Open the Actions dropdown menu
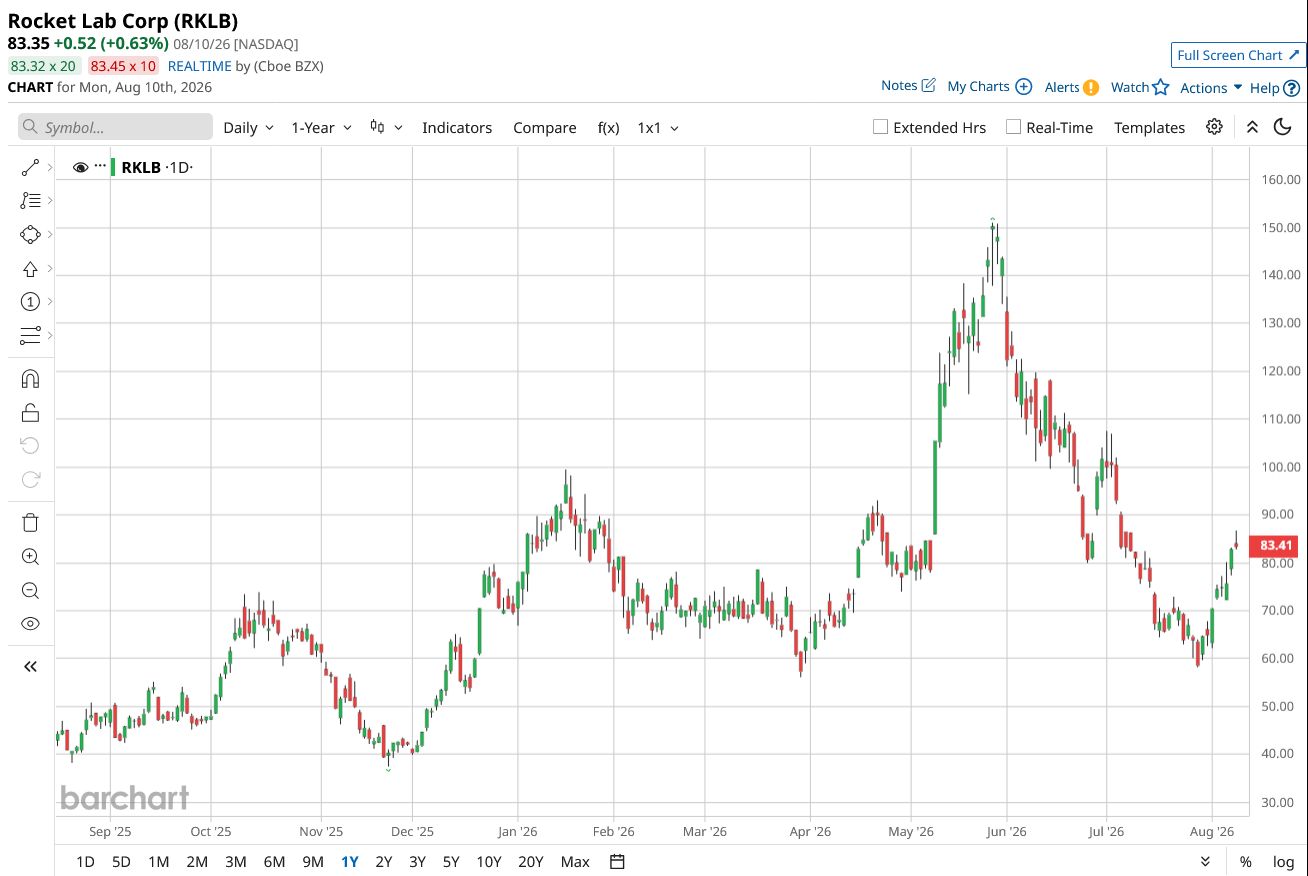The width and height of the screenshot is (1308, 876). point(1211,88)
